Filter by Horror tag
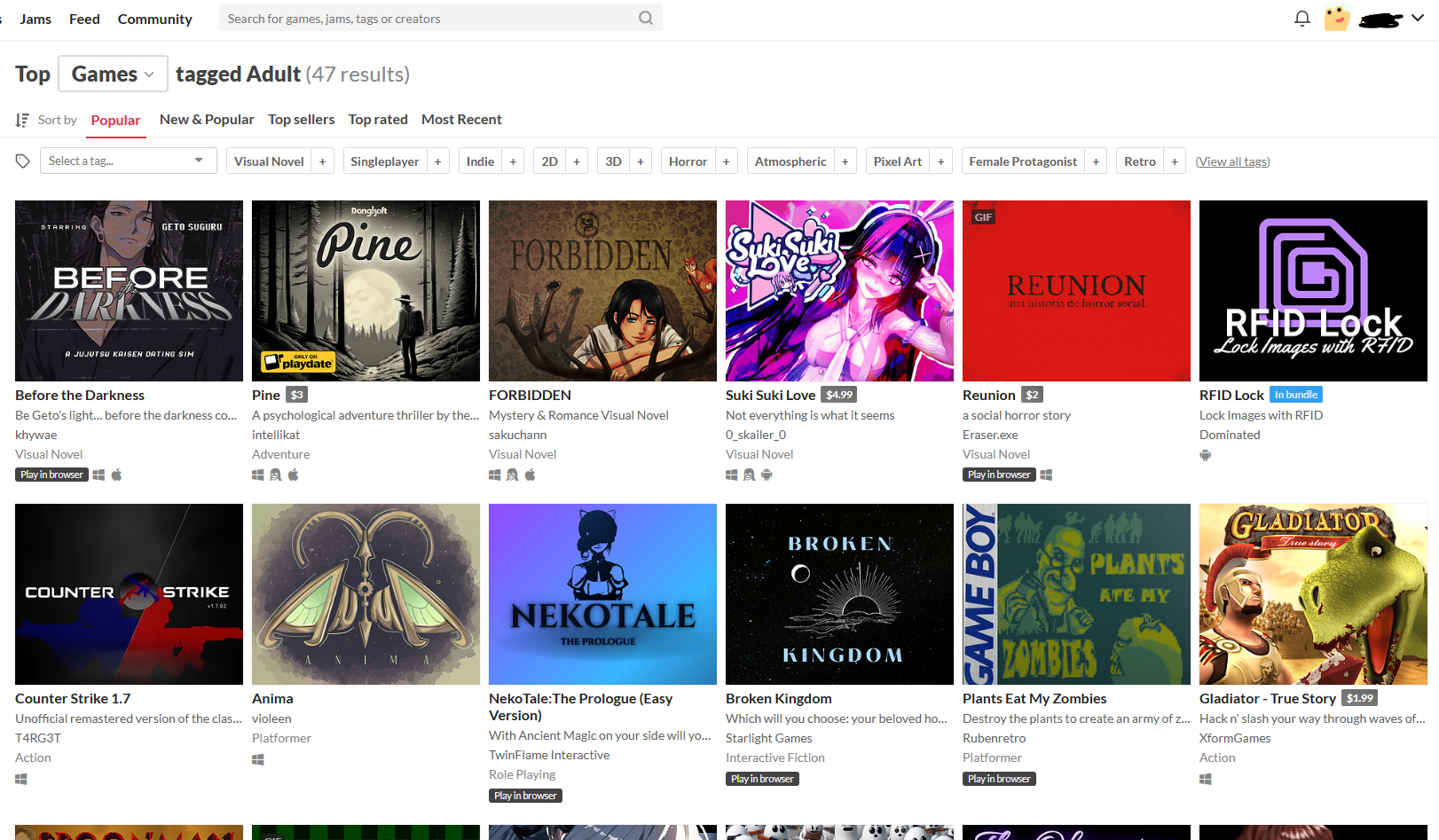The image size is (1439, 840). [x=688, y=161]
